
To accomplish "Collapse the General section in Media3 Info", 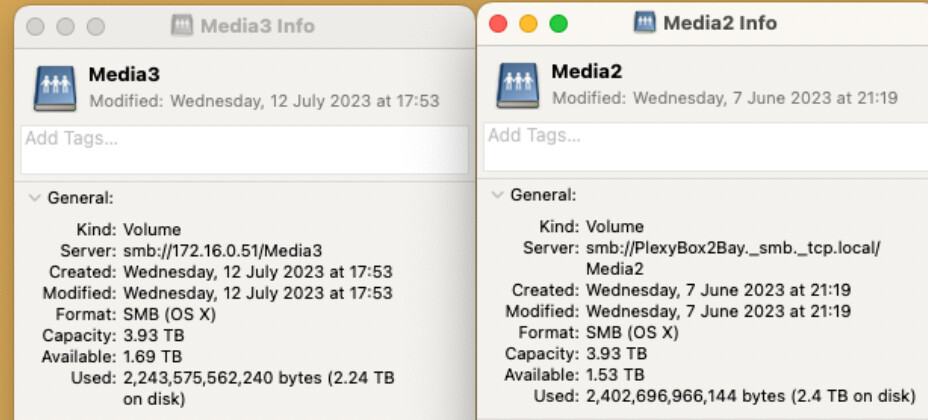I will [34, 198].
